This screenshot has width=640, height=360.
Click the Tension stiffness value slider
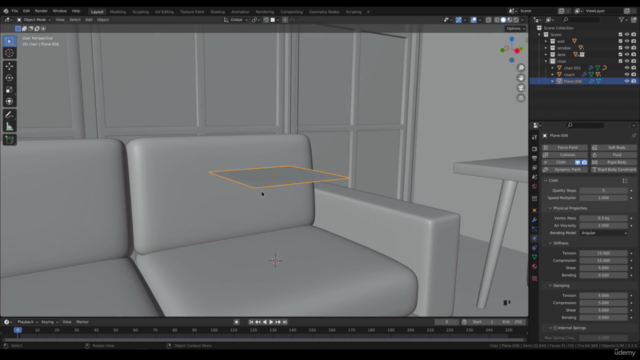604,253
